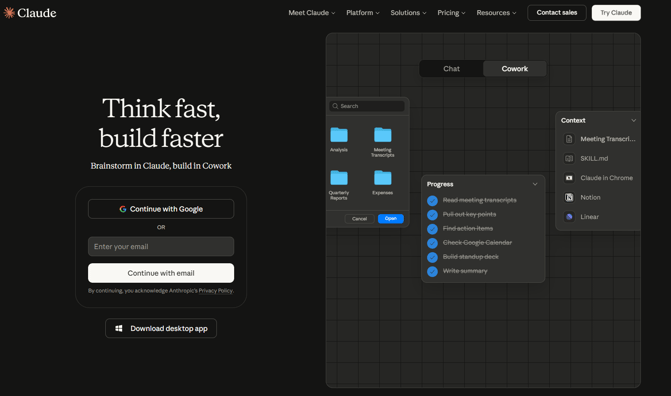This screenshot has height=396, width=671.
Task: Expand the Platform menu
Action: click(363, 13)
